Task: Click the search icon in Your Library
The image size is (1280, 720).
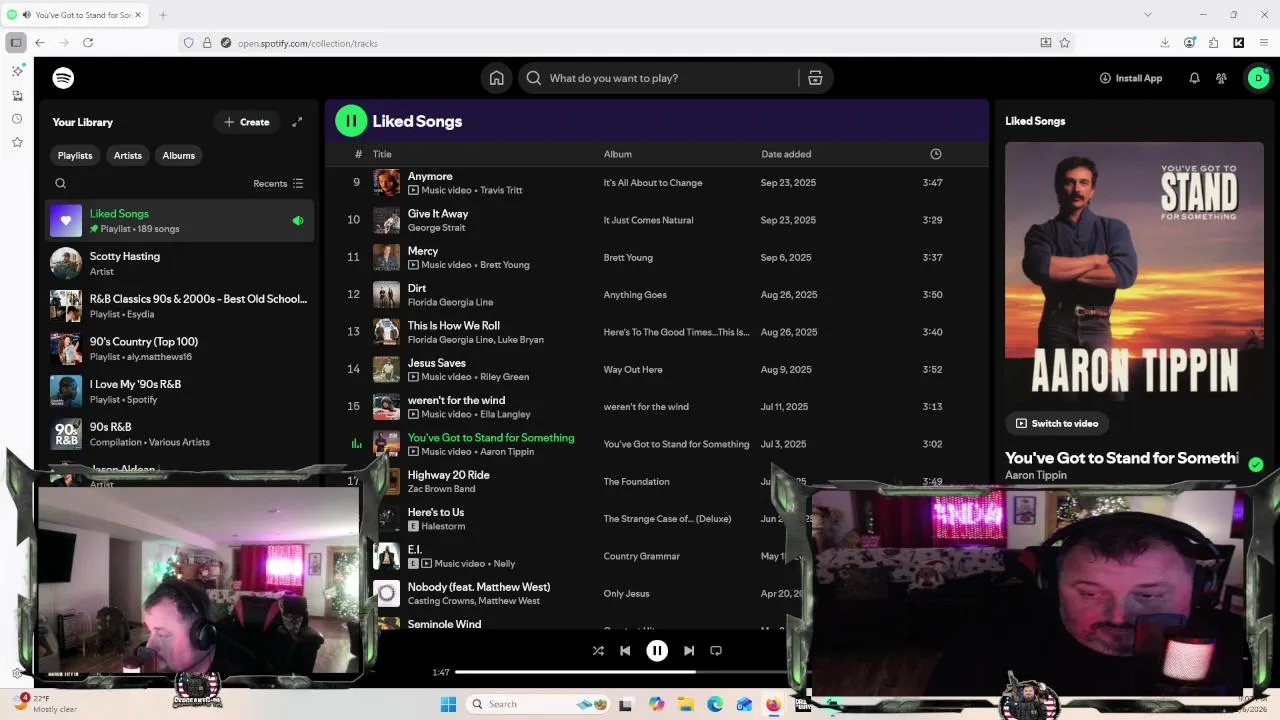Action: click(60, 183)
